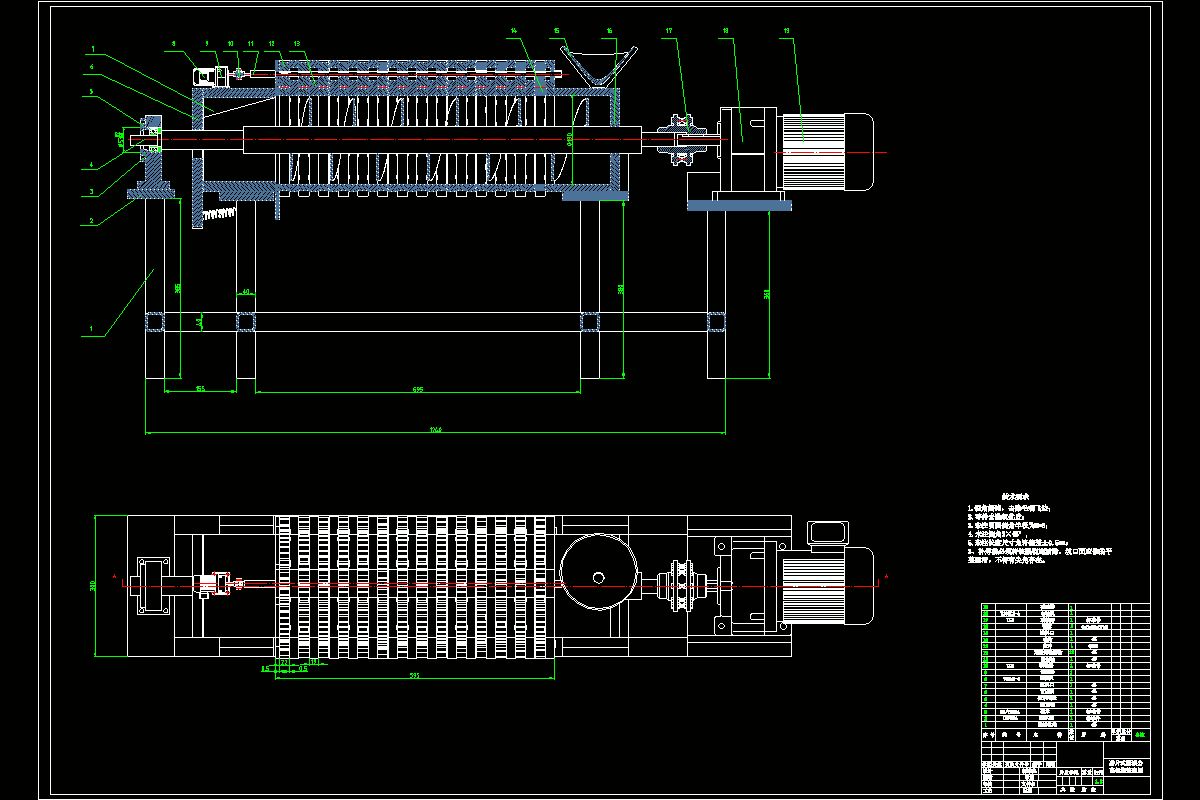
Task: Click callout number 9
Action: click(207, 44)
